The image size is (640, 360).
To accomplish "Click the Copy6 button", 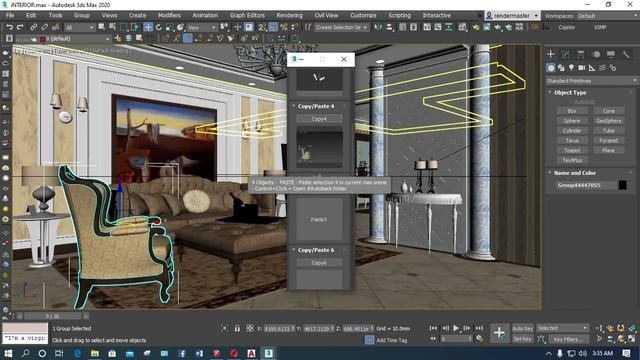I will pyautogui.click(x=319, y=263).
